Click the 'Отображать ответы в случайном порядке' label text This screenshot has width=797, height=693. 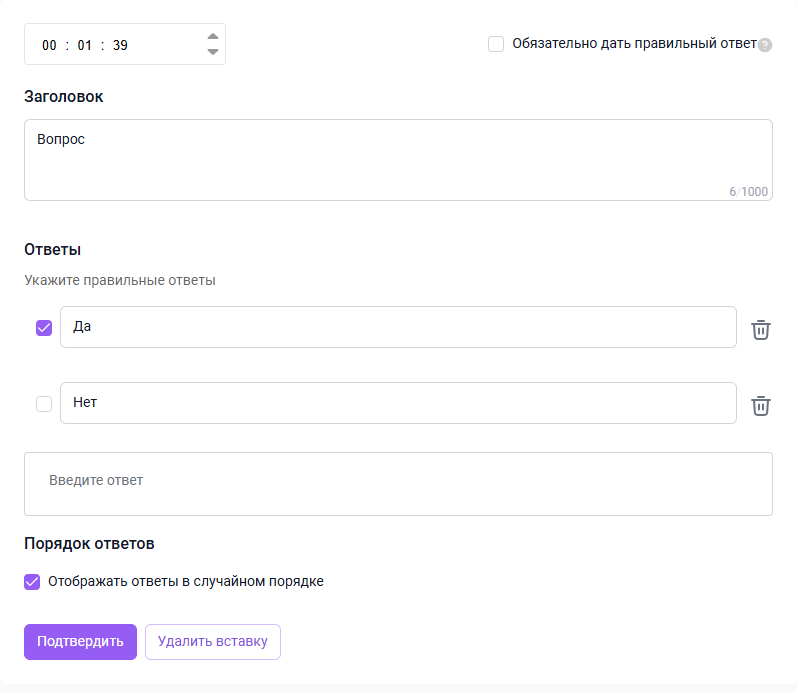[x=186, y=581]
